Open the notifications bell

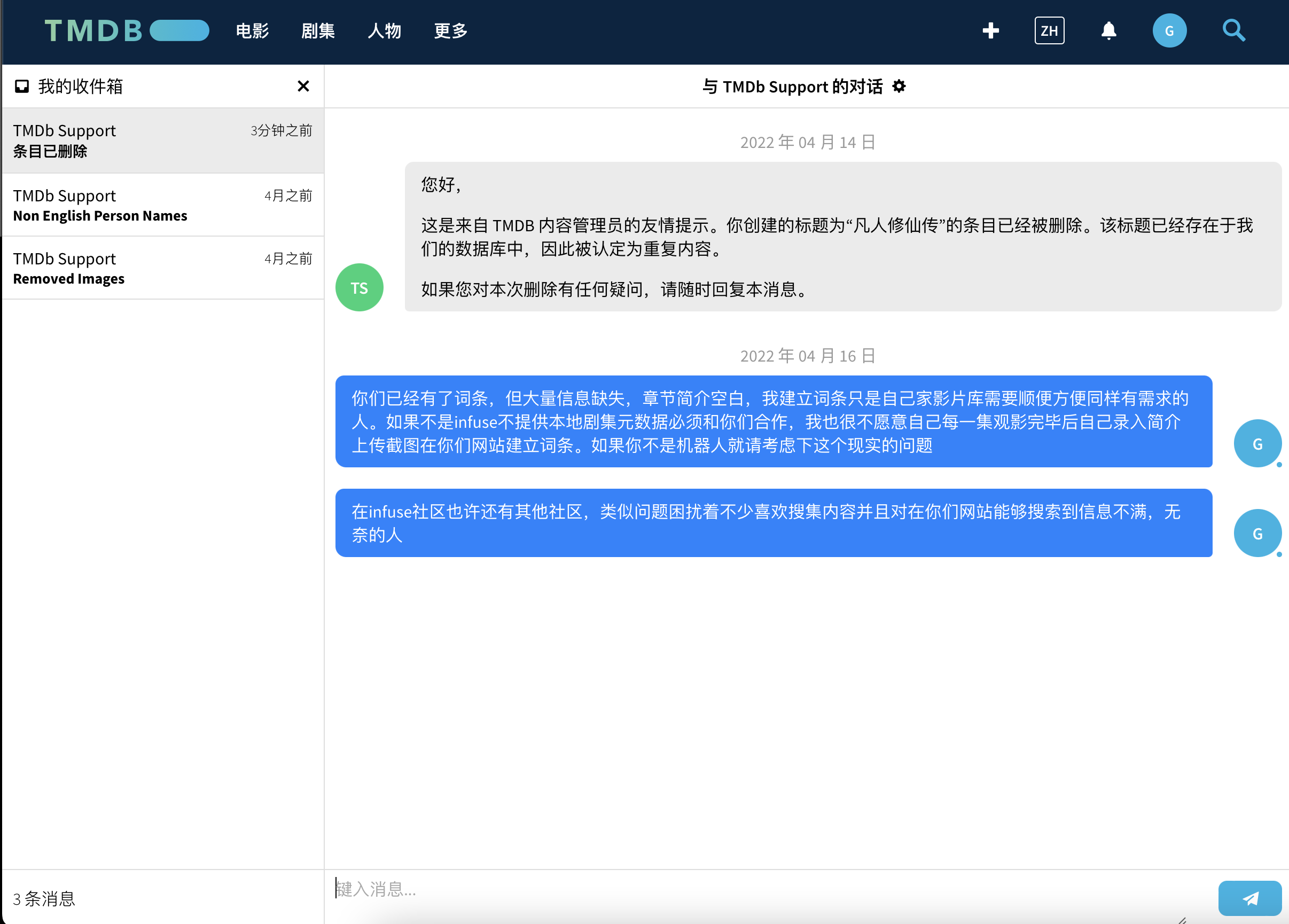(x=1108, y=30)
